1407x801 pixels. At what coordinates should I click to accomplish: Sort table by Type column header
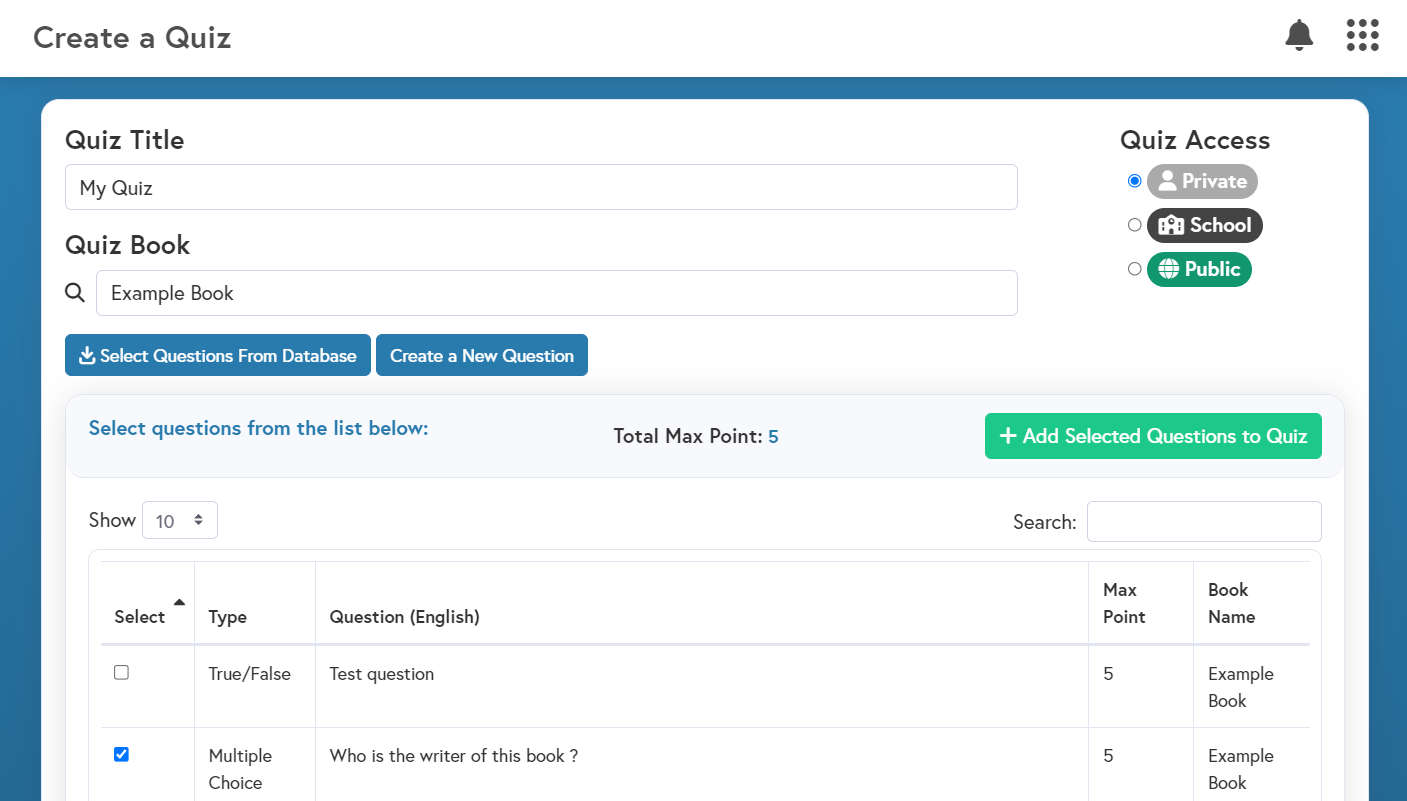tap(228, 617)
